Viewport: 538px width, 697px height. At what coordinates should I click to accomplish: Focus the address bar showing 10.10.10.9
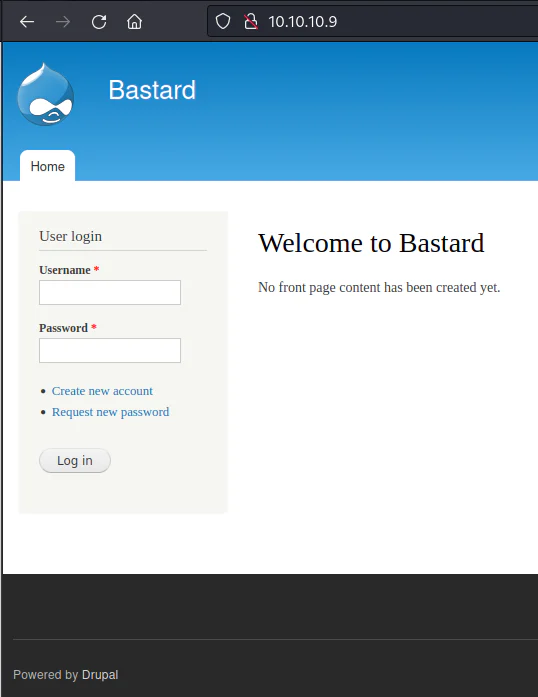pos(373,21)
